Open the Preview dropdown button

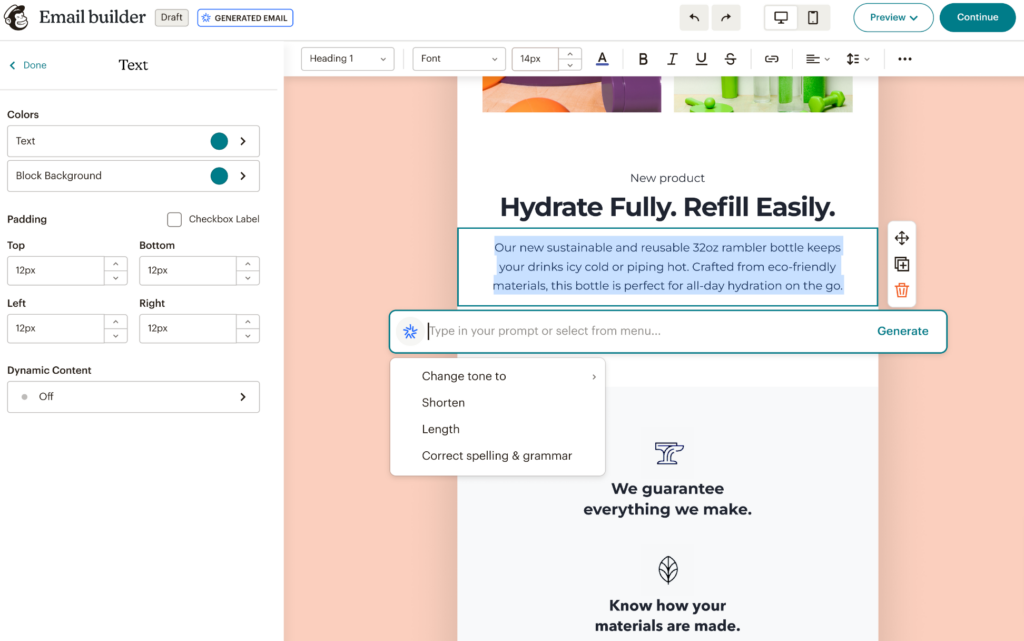pos(893,18)
